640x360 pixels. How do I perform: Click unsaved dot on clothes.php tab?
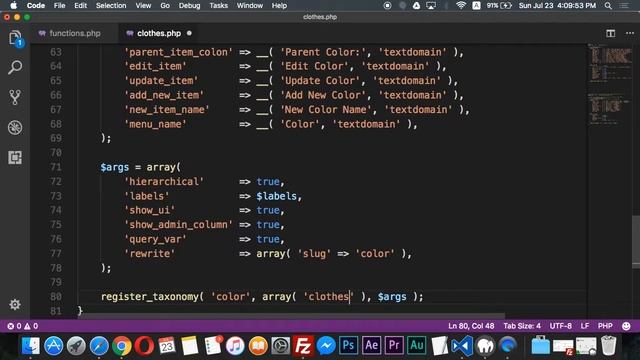189,33
